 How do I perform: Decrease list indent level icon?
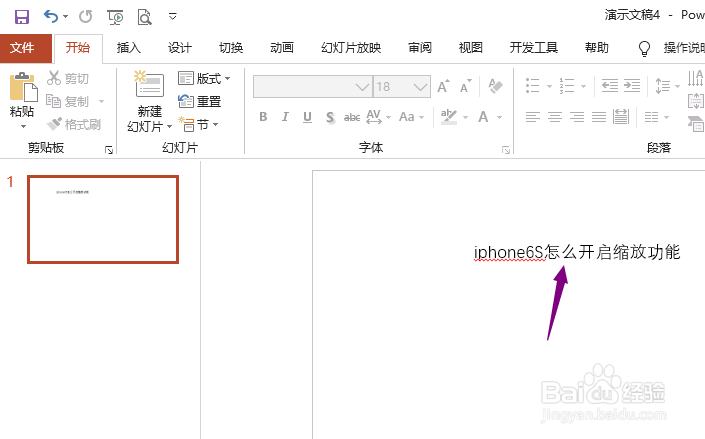(x=610, y=85)
